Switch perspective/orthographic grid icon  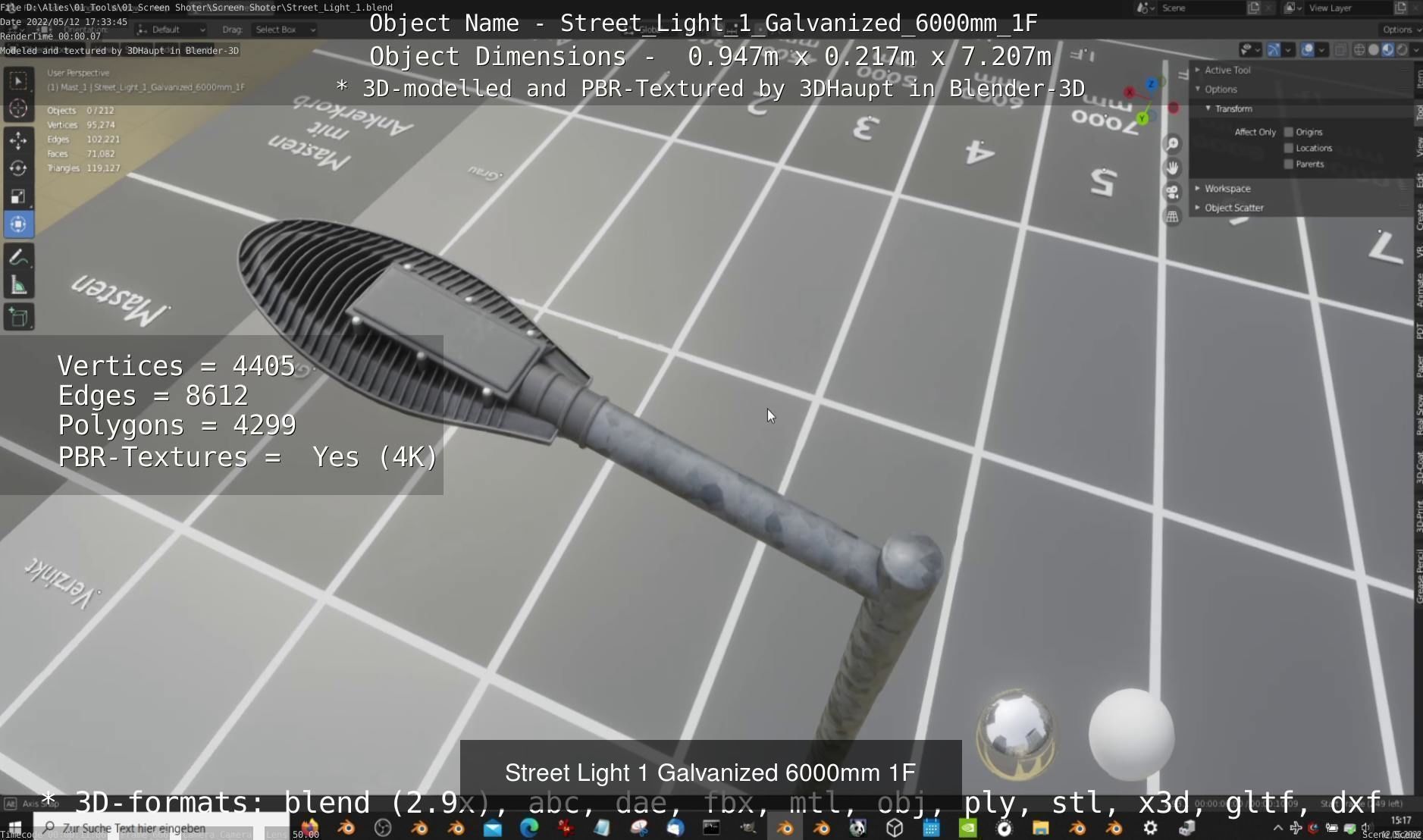tap(1173, 216)
